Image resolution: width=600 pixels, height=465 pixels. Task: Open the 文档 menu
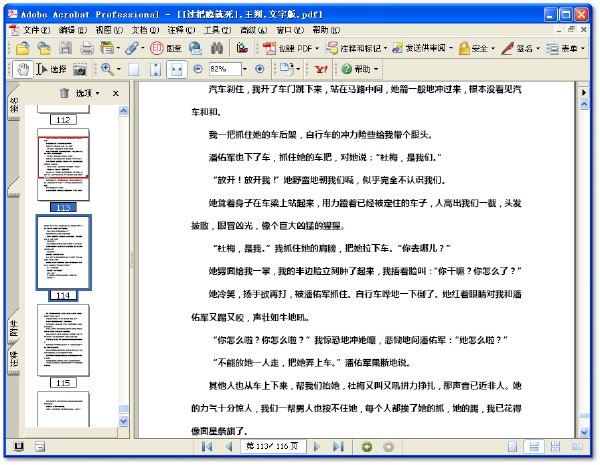click(145, 30)
